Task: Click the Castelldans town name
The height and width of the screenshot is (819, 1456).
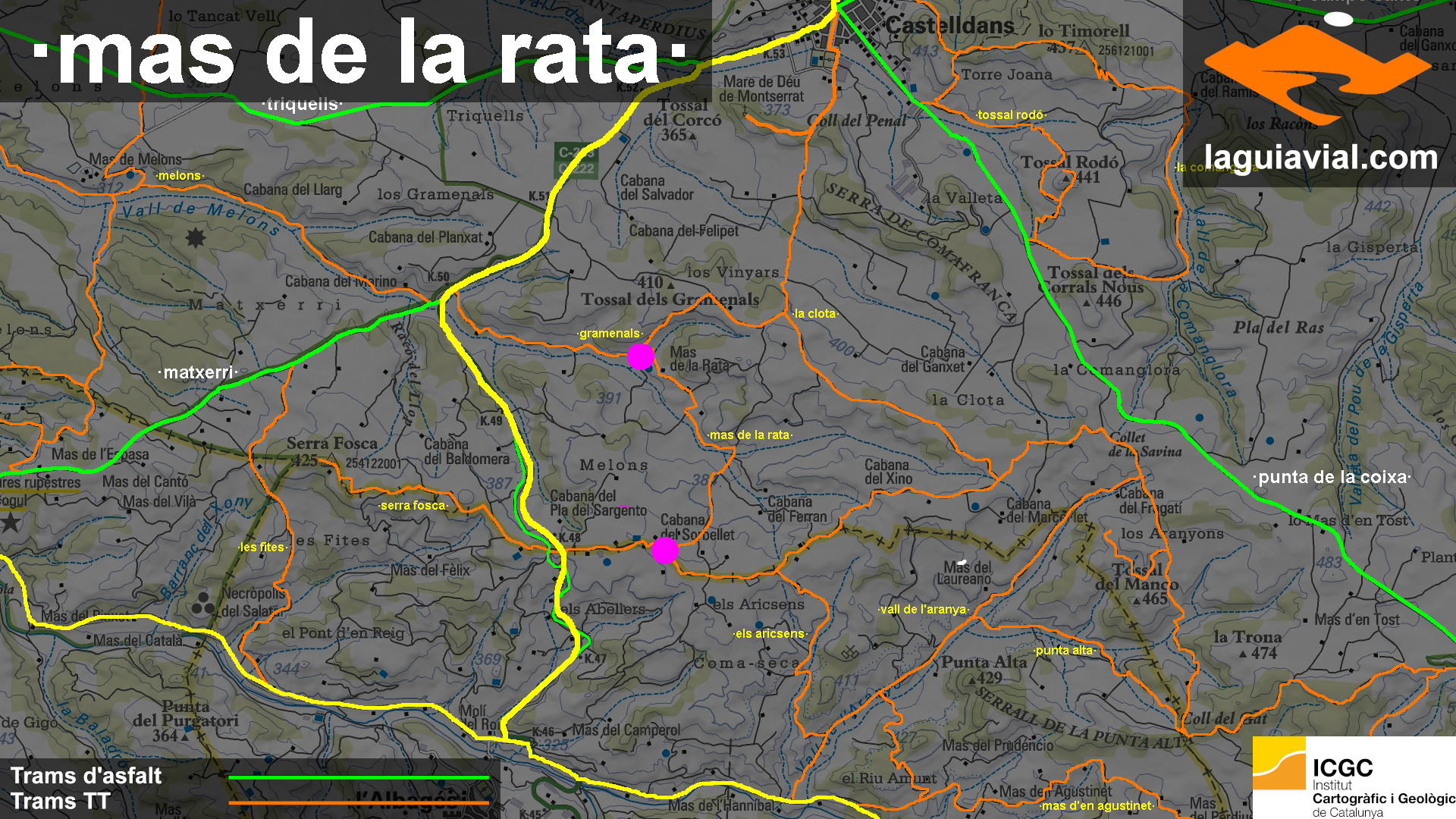Action: [949, 26]
